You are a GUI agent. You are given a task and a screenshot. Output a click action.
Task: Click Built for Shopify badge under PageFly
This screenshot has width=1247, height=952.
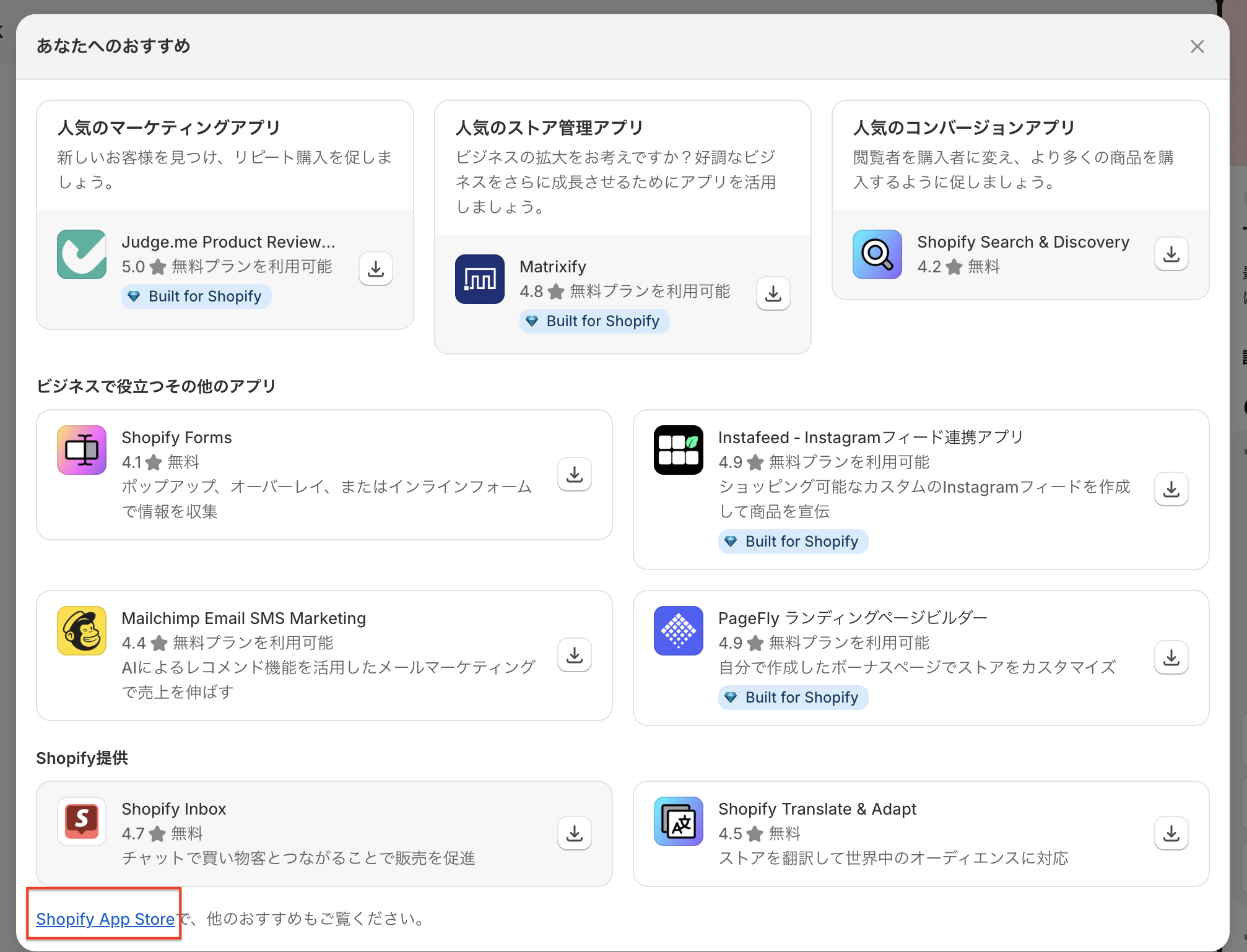click(793, 698)
